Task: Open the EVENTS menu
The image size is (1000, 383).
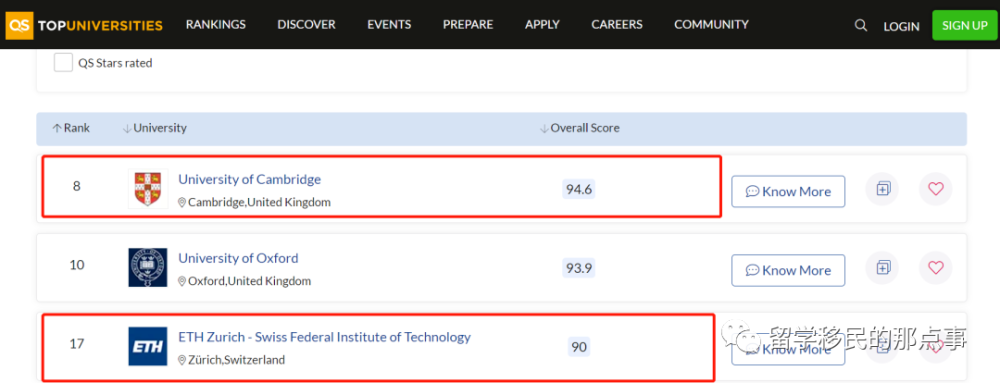Action: point(389,24)
